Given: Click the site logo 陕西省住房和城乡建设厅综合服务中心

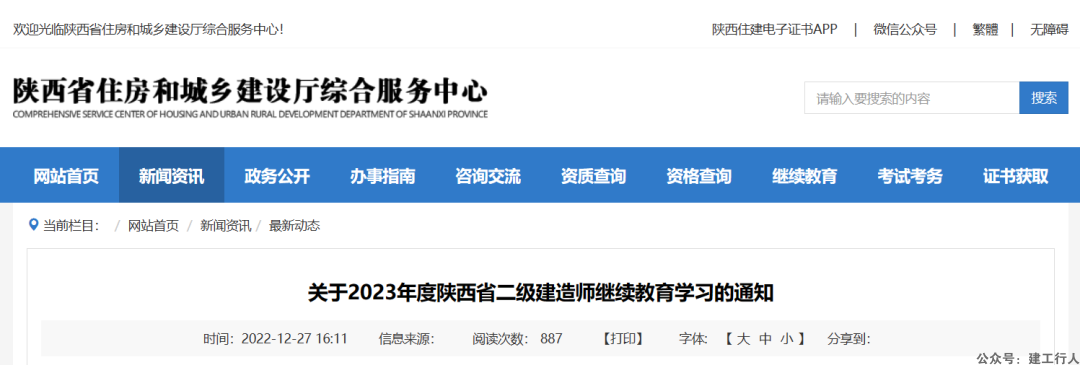Looking at the screenshot, I should point(250,98).
